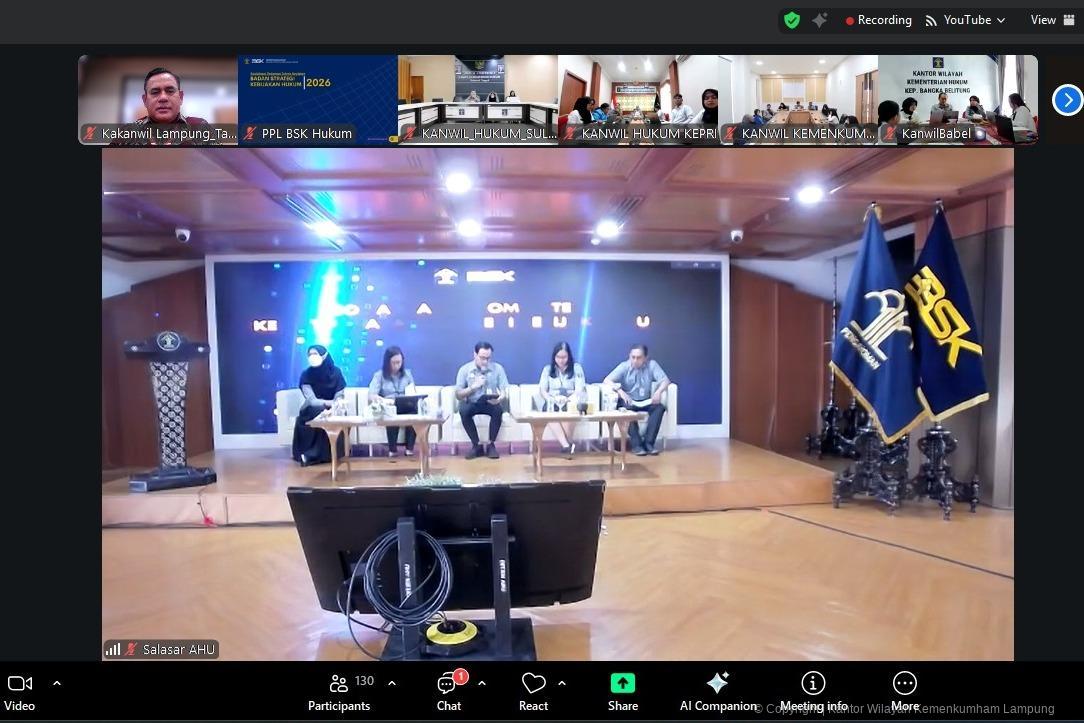Screen dimensions: 1084x723
Task: Click the green shield encryption icon
Action: (791, 20)
